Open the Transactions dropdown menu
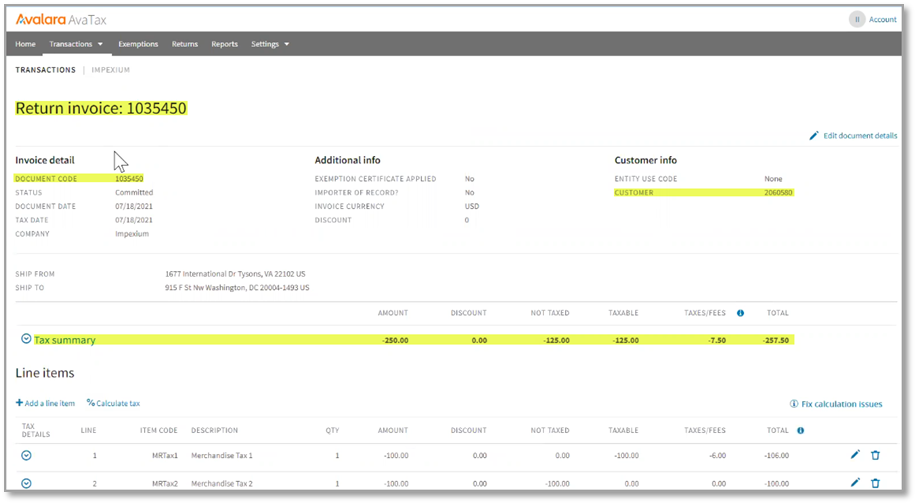916x504 pixels. [x=76, y=44]
